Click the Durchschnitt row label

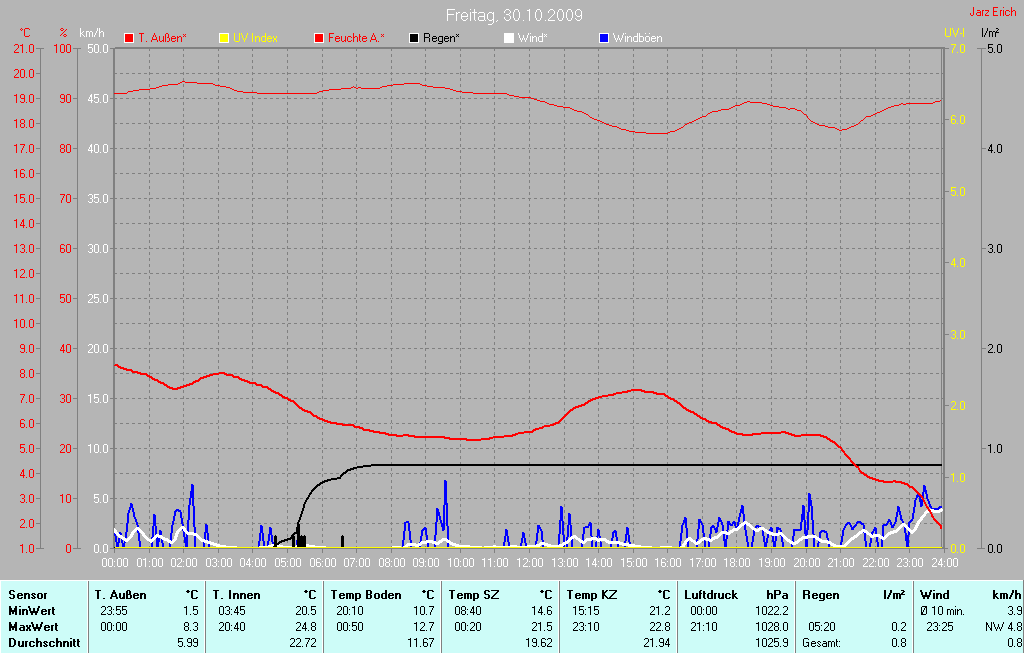pos(42,642)
